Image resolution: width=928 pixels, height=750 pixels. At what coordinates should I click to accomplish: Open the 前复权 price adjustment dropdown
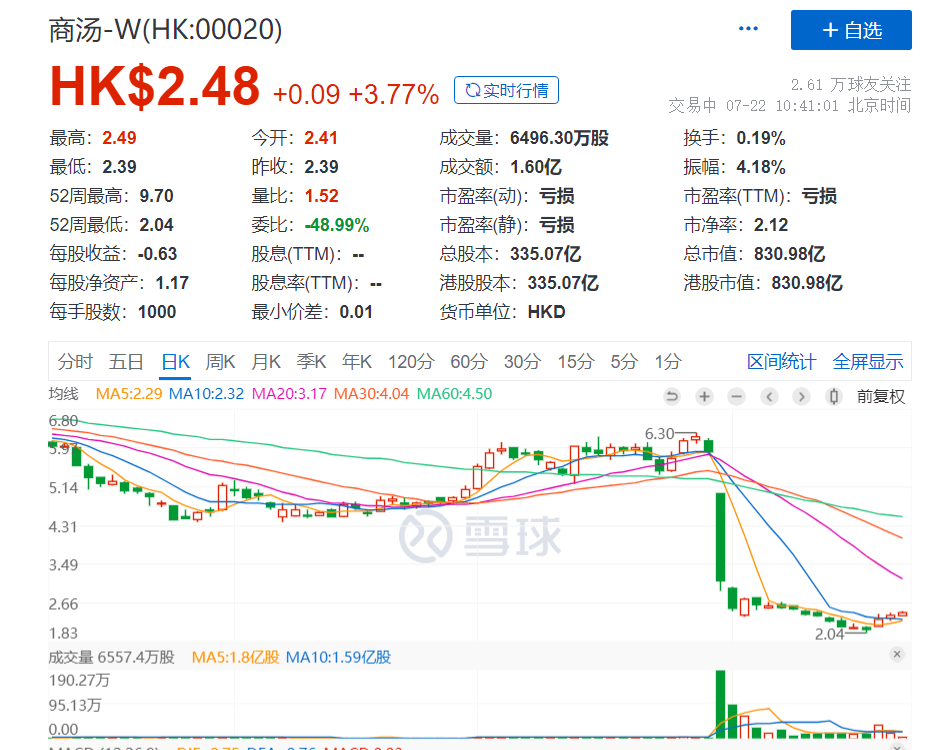[x=881, y=396]
